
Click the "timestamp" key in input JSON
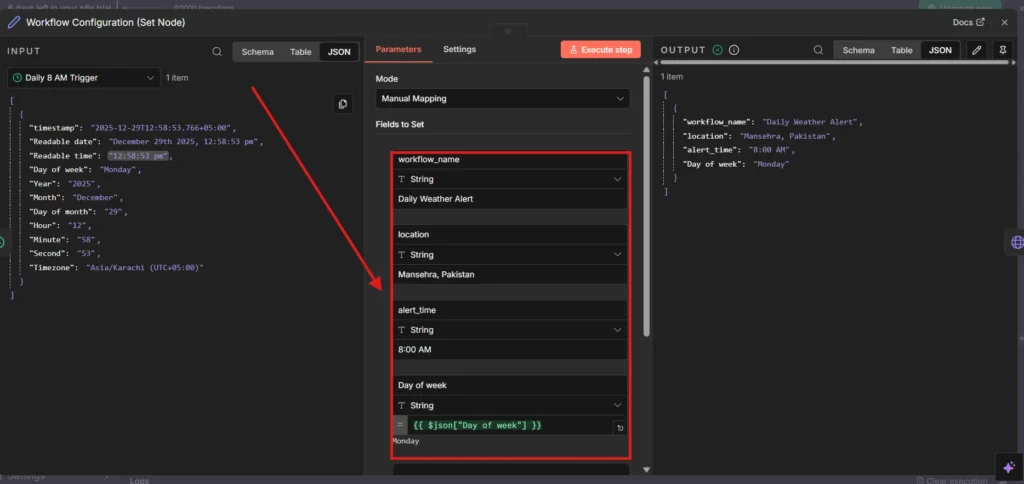point(56,128)
